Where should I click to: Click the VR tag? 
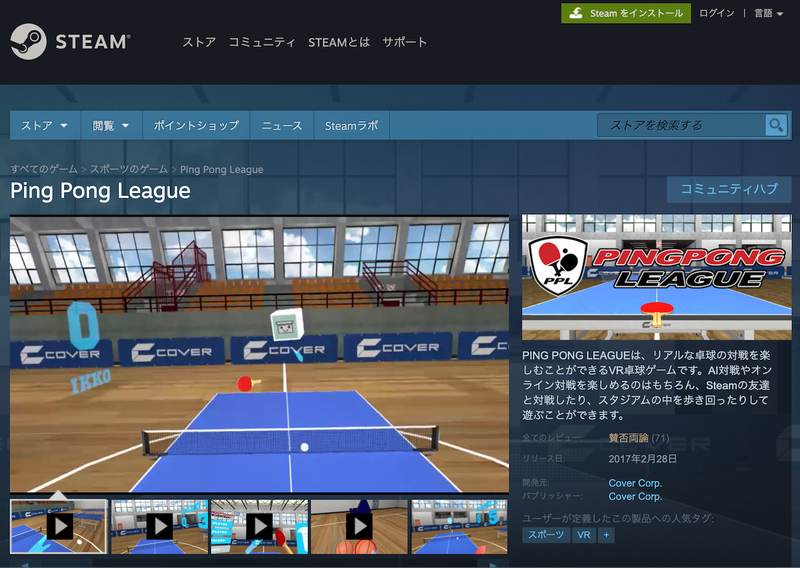click(584, 535)
